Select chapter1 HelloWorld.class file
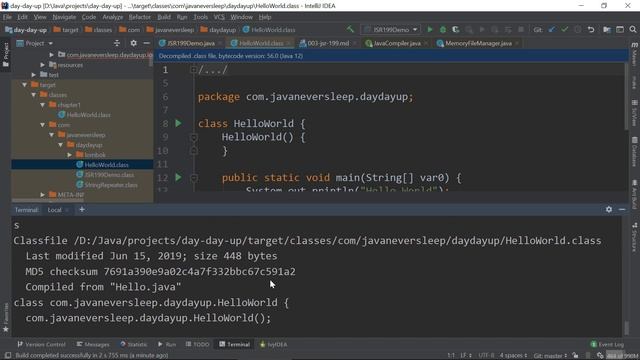640x360 pixels. [84, 115]
